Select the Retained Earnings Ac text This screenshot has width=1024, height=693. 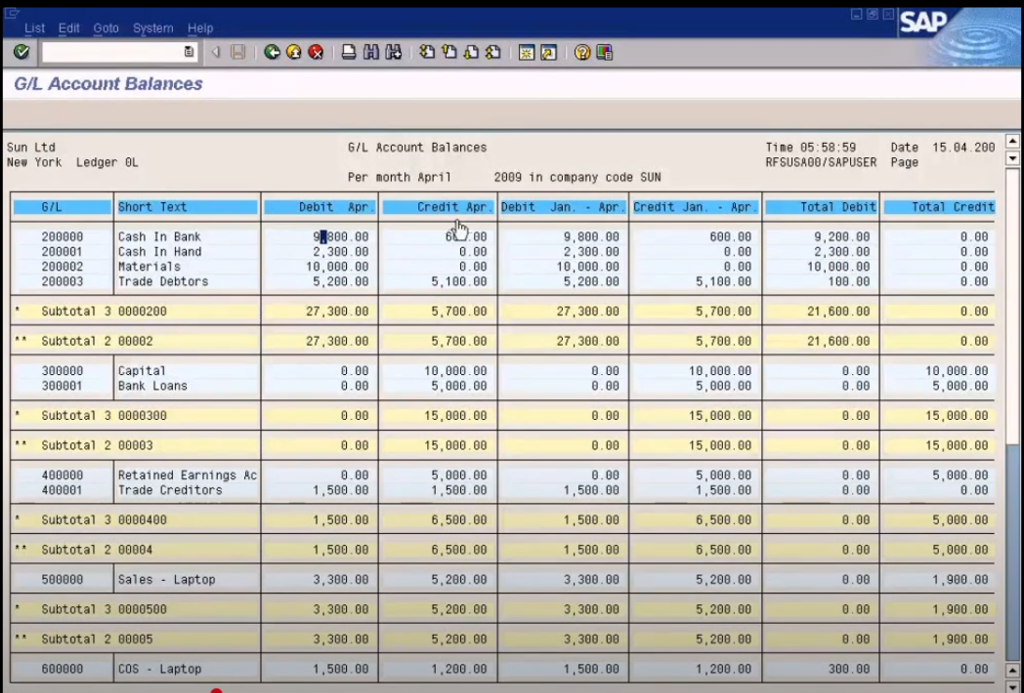click(187, 475)
